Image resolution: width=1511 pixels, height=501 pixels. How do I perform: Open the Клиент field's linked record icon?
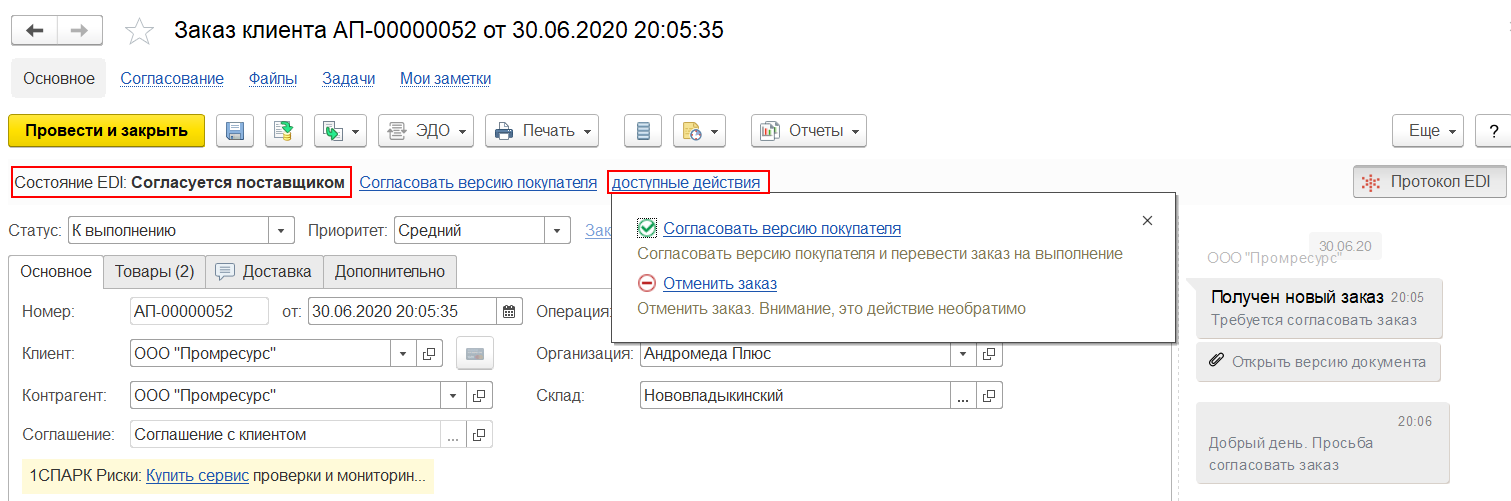[427, 353]
